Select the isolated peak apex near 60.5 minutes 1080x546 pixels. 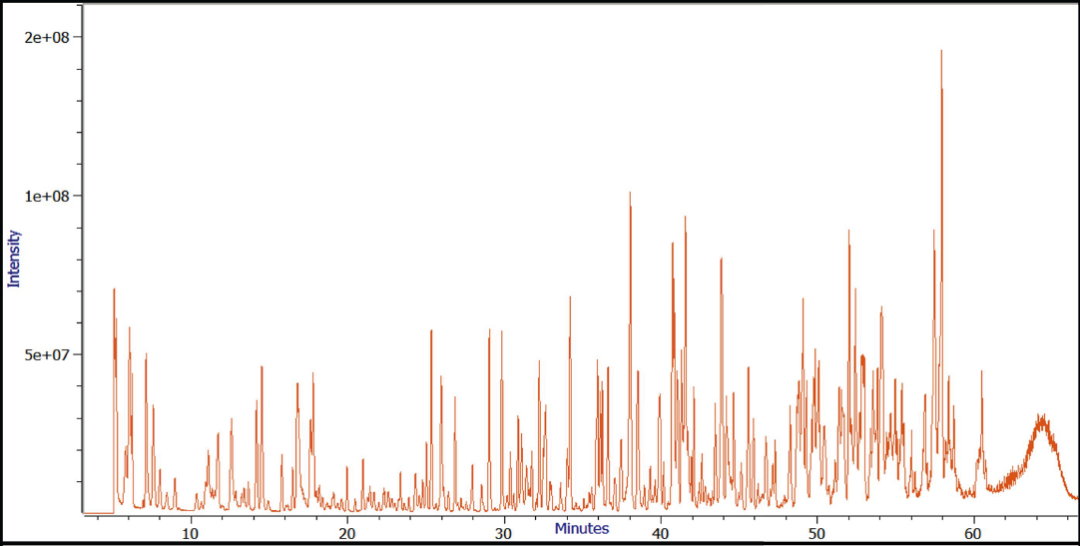click(x=981, y=371)
